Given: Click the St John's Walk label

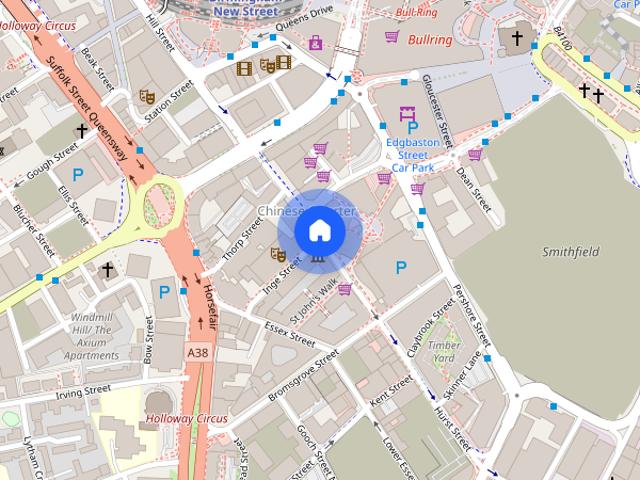Looking at the screenshot, I should coord(313,301).
